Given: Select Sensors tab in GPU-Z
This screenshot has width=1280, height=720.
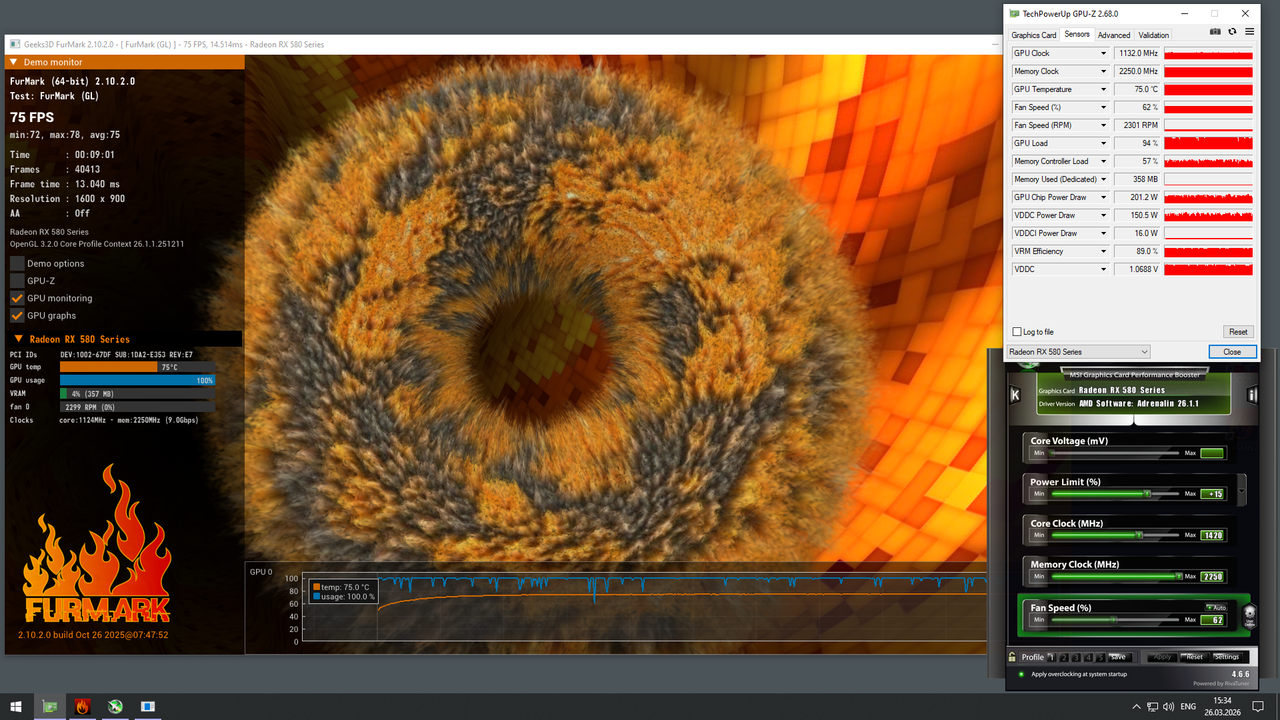Looking at the screenshot, I should [x=1077, y=34].
